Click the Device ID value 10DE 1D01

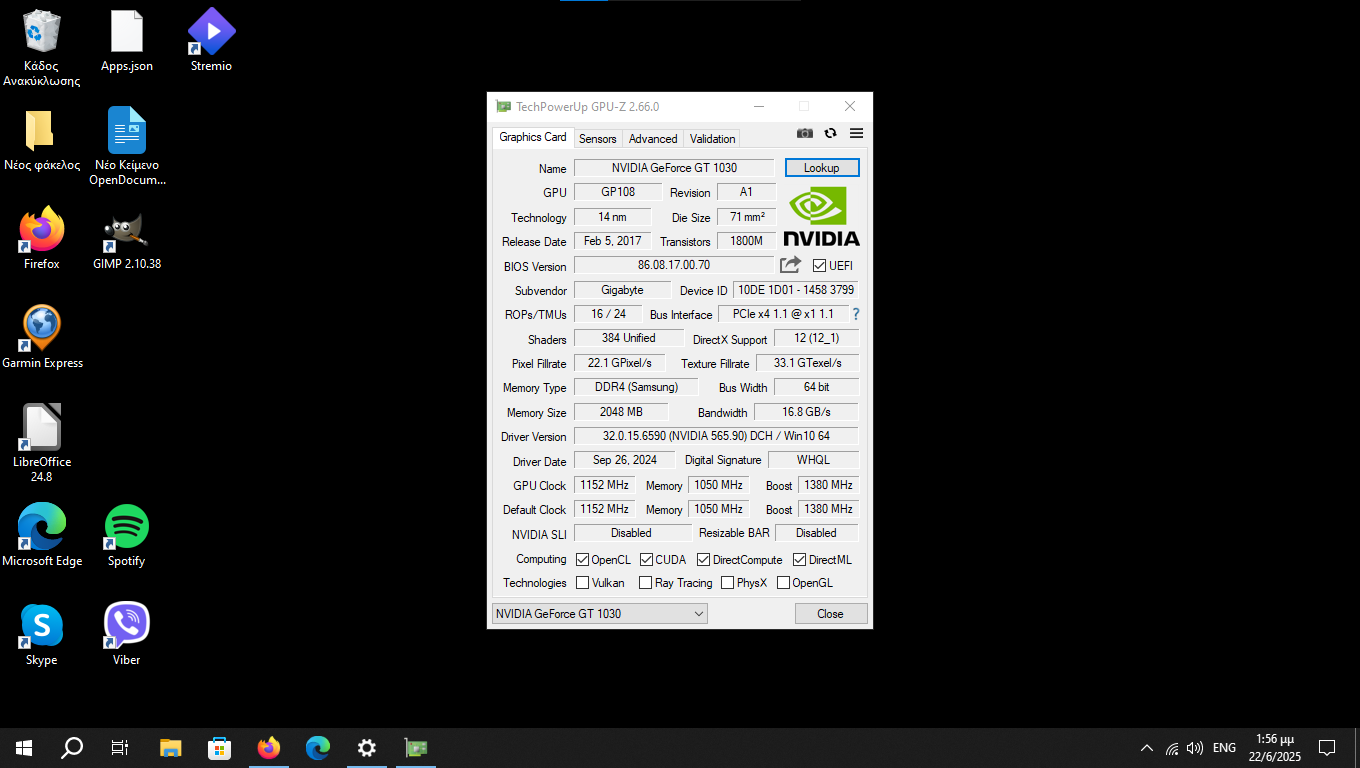pyautogui.click(x=796, y=290)
